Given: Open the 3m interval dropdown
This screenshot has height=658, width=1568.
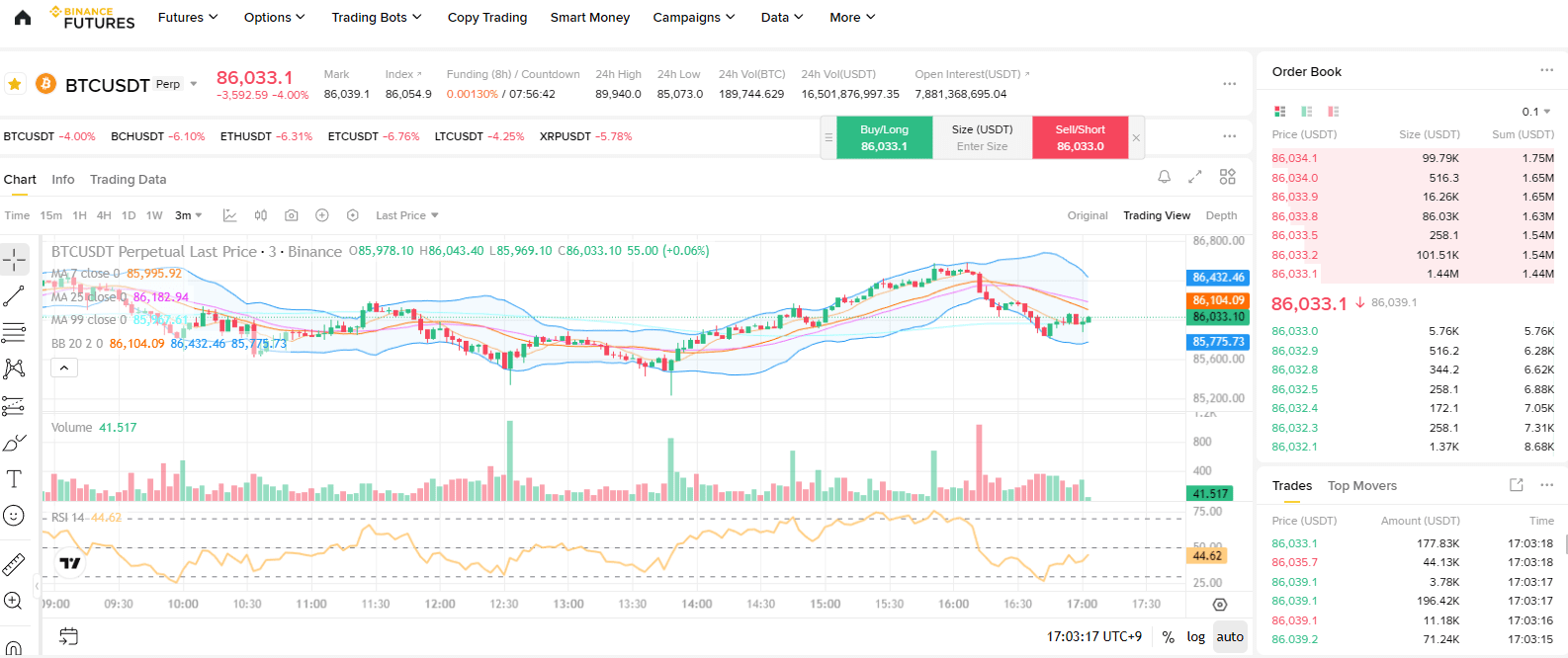Looking at the screenshot, I should coord(189,215).
